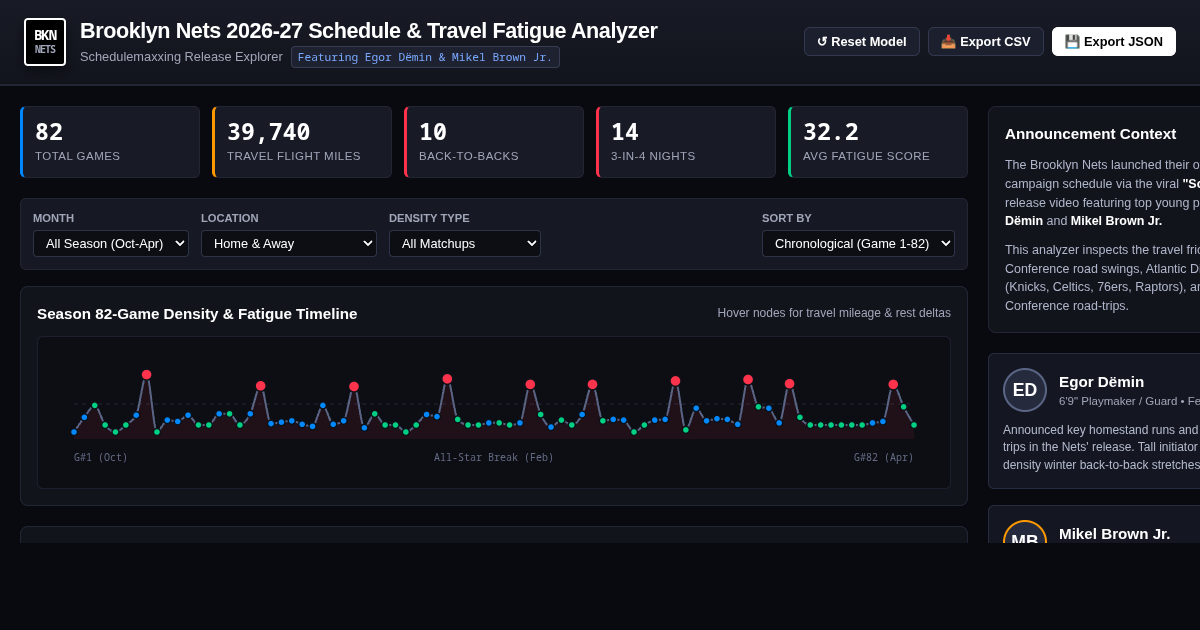Click the 'Featuring Egor Dëmin & Mikel Brown Jr.' badge
The height and width of the screenshot is (630, 1200).
coord(425,57)
